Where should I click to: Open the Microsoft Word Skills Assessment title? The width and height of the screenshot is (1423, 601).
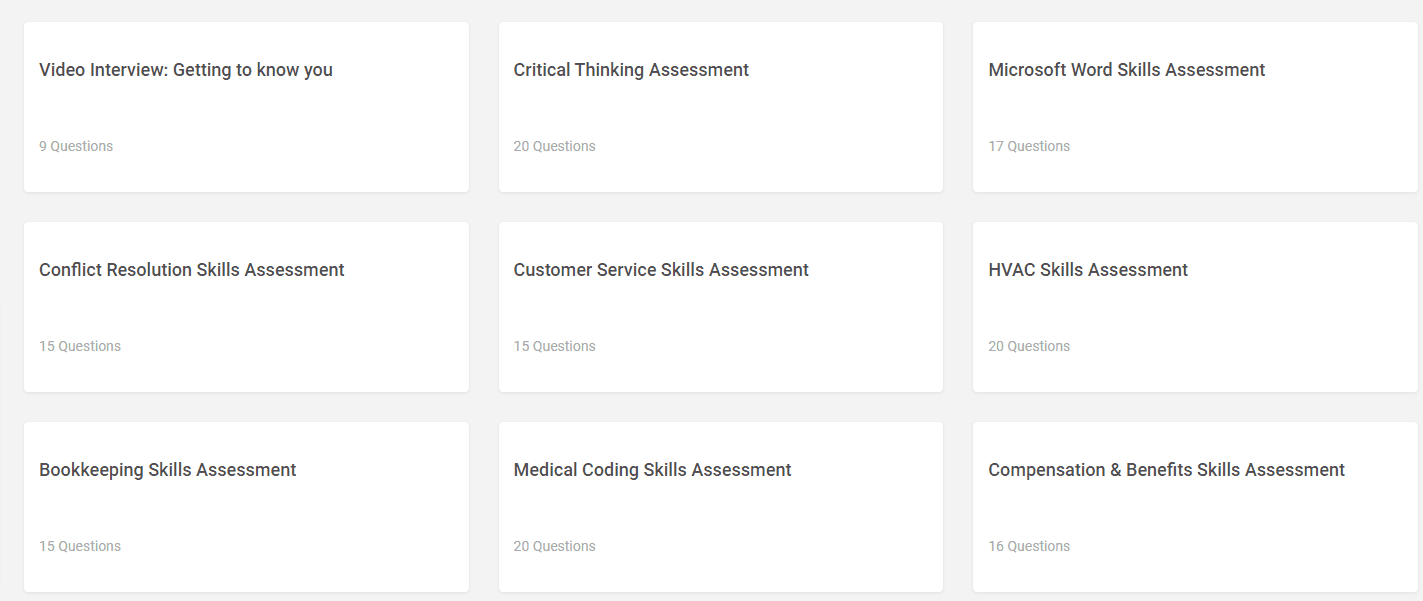tap(1127, 70)
